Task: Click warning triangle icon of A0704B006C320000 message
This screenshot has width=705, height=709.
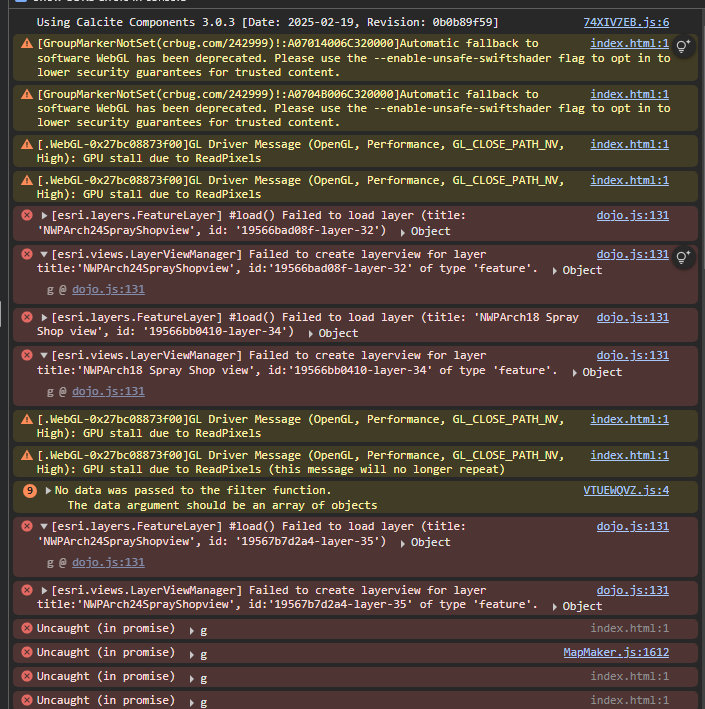Action: (x=27, y=94)
